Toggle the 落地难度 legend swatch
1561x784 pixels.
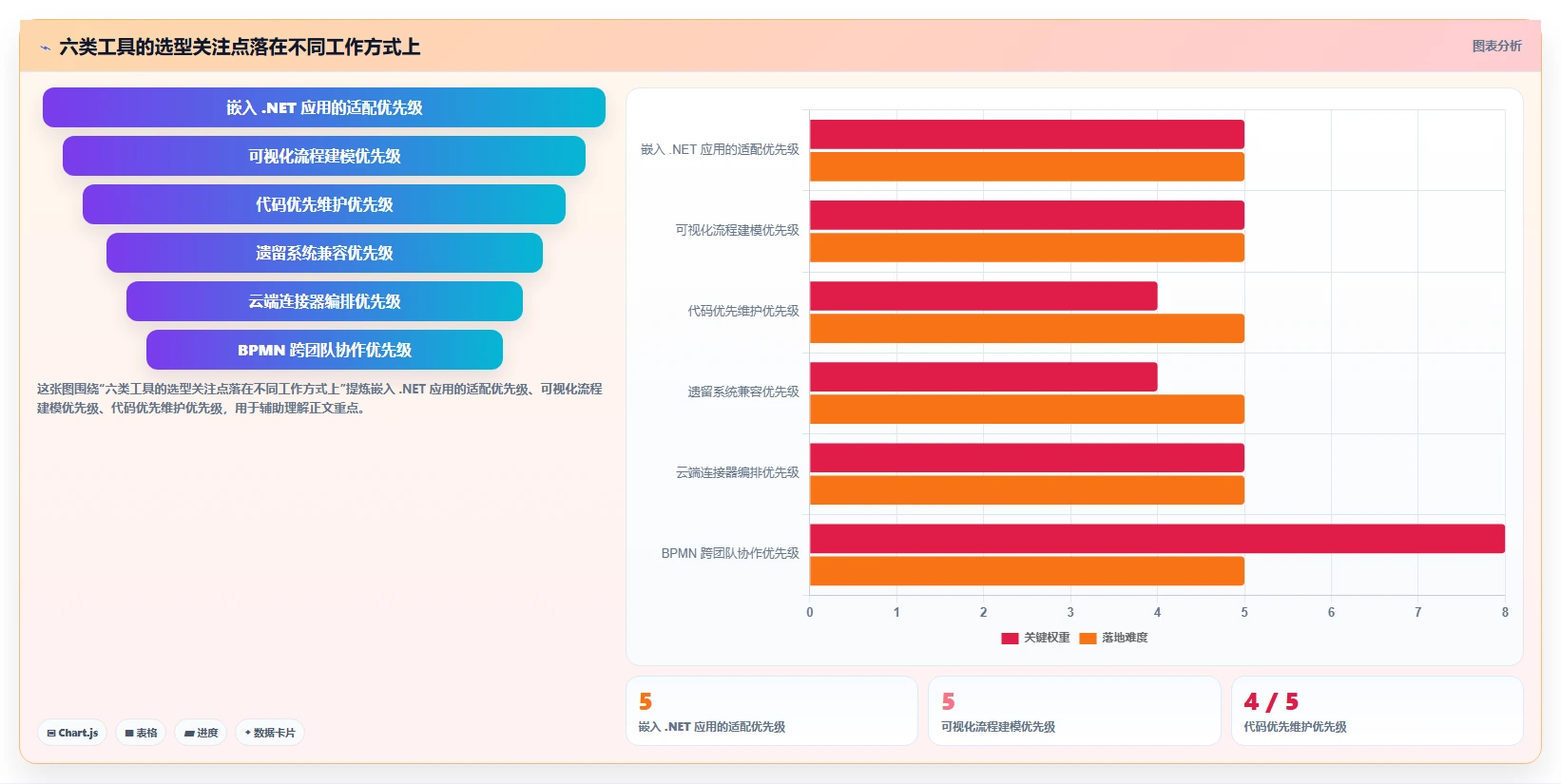coord(1089,639)
